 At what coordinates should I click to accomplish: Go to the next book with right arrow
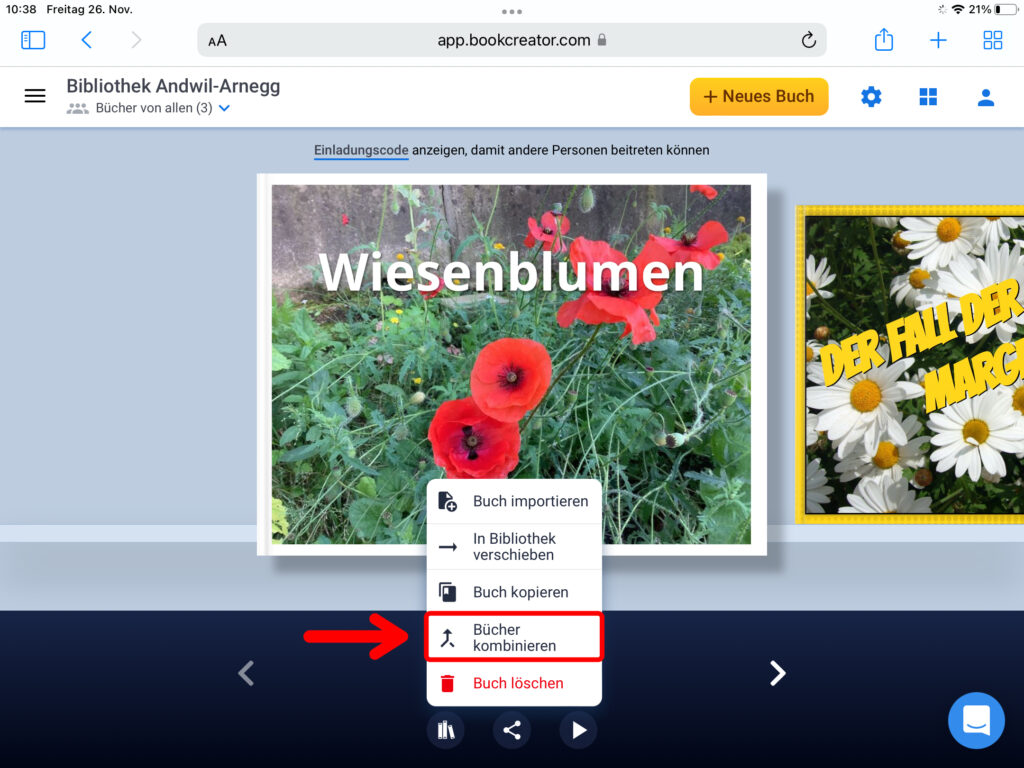[x=777, y=674]
